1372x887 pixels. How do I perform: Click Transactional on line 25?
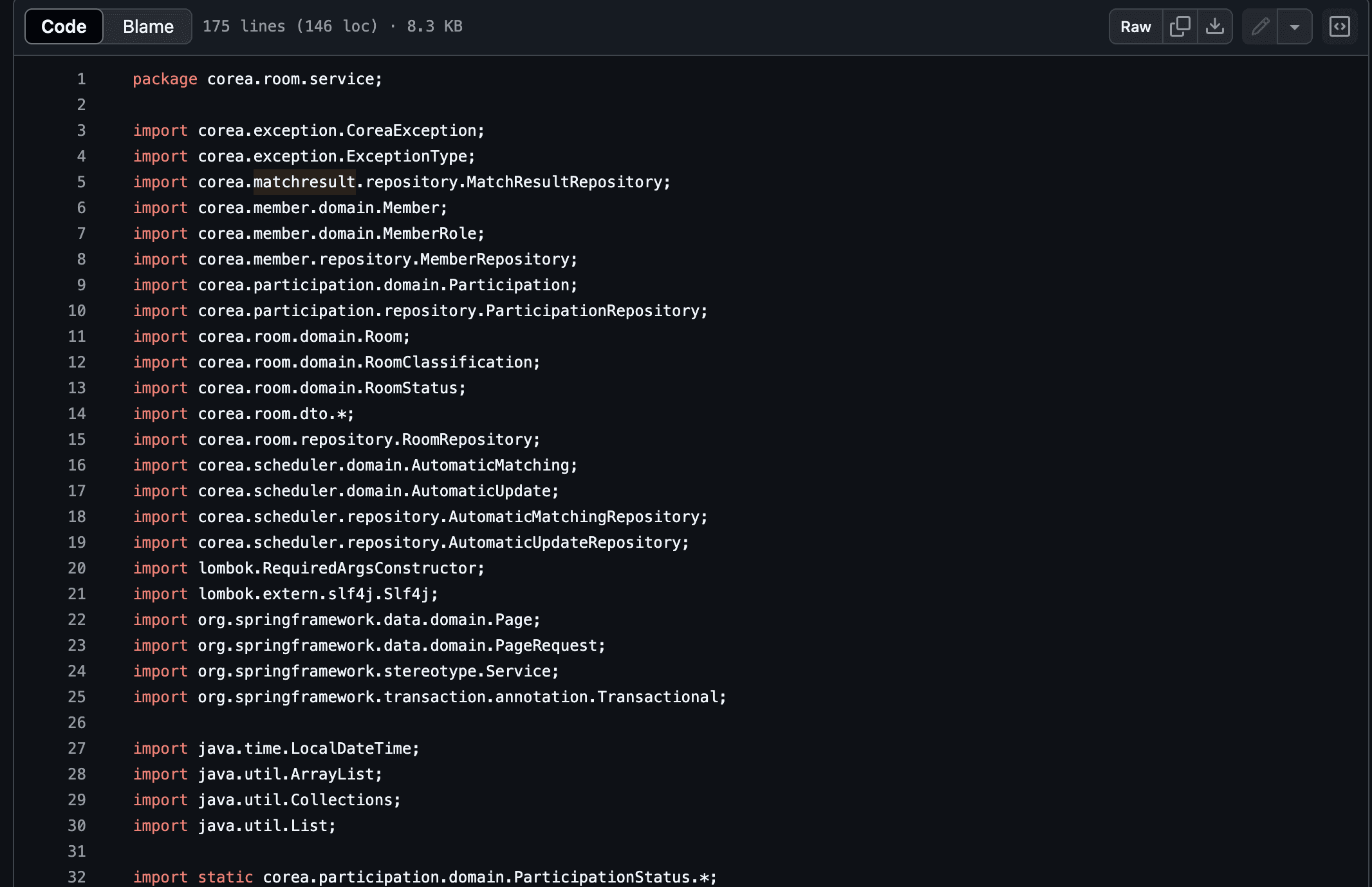[x=657, y=697]
